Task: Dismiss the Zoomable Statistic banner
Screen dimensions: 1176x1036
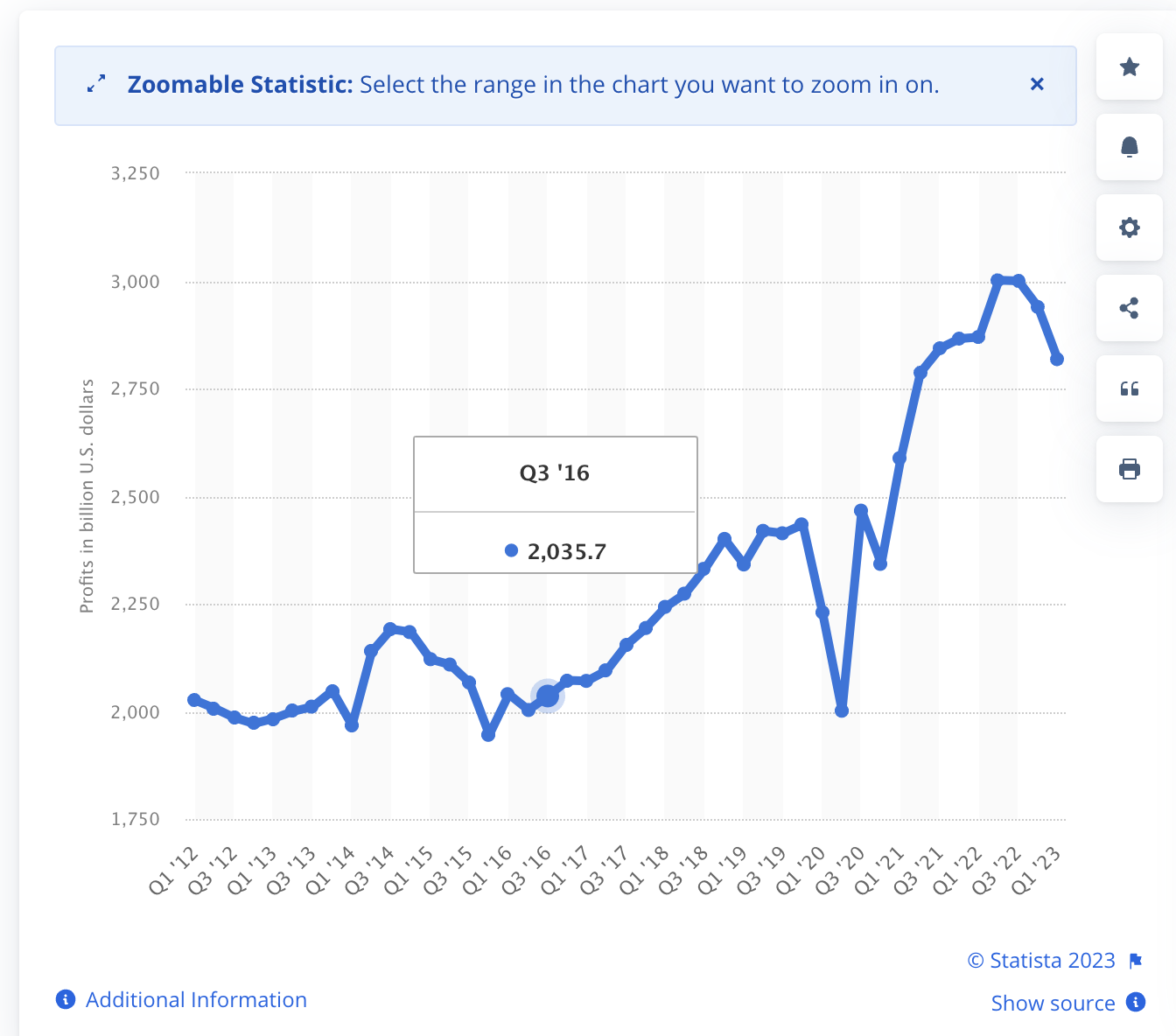Action: [x=1037, y=84]
